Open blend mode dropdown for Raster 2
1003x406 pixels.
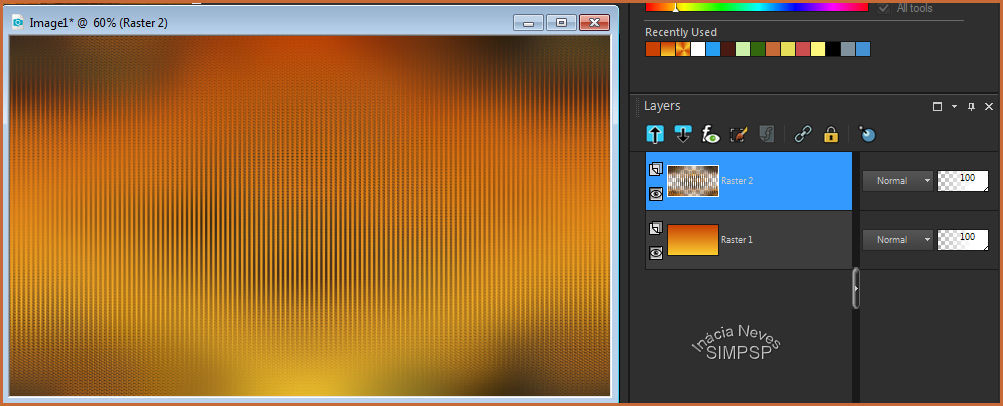point(897,181)
